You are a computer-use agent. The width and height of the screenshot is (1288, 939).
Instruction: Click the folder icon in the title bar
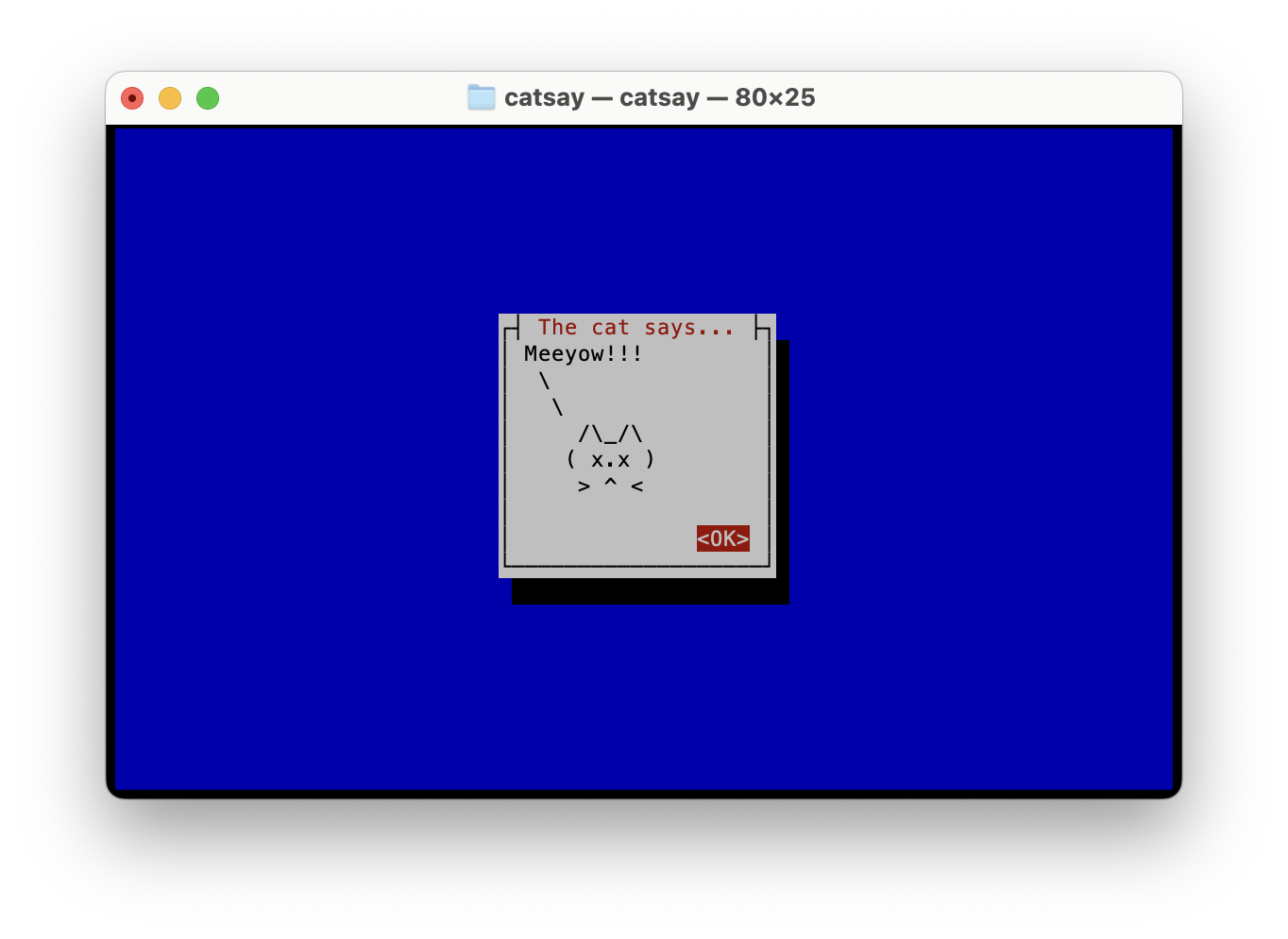click(x=482, y=97)
